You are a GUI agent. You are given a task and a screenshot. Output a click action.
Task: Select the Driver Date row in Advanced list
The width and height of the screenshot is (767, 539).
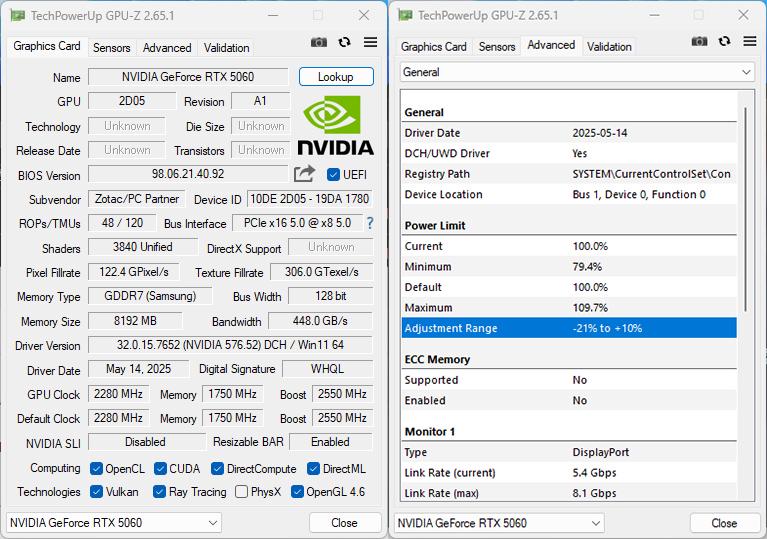(569, 133)
